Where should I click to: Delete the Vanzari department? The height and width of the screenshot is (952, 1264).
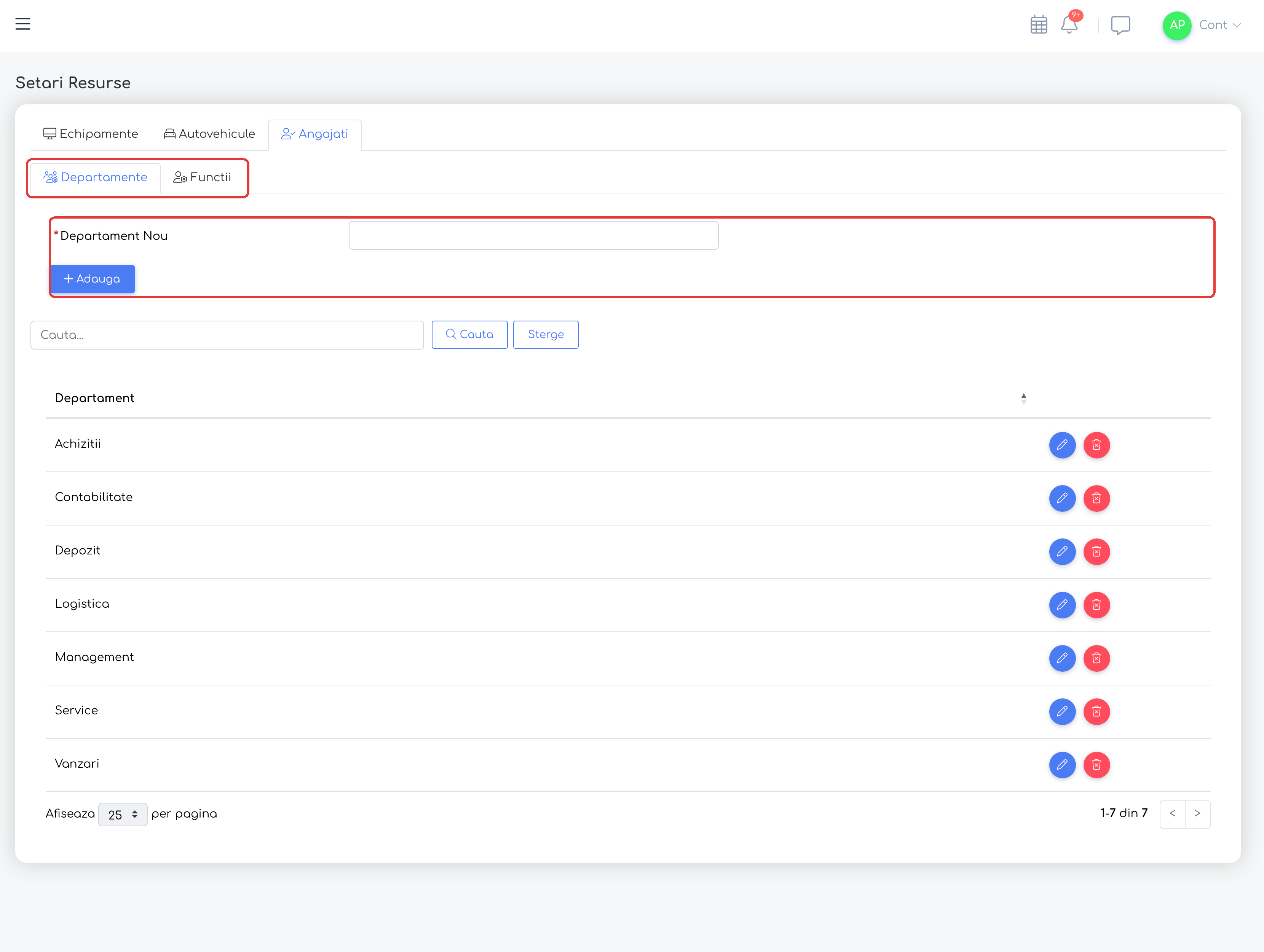point(1096,765)
